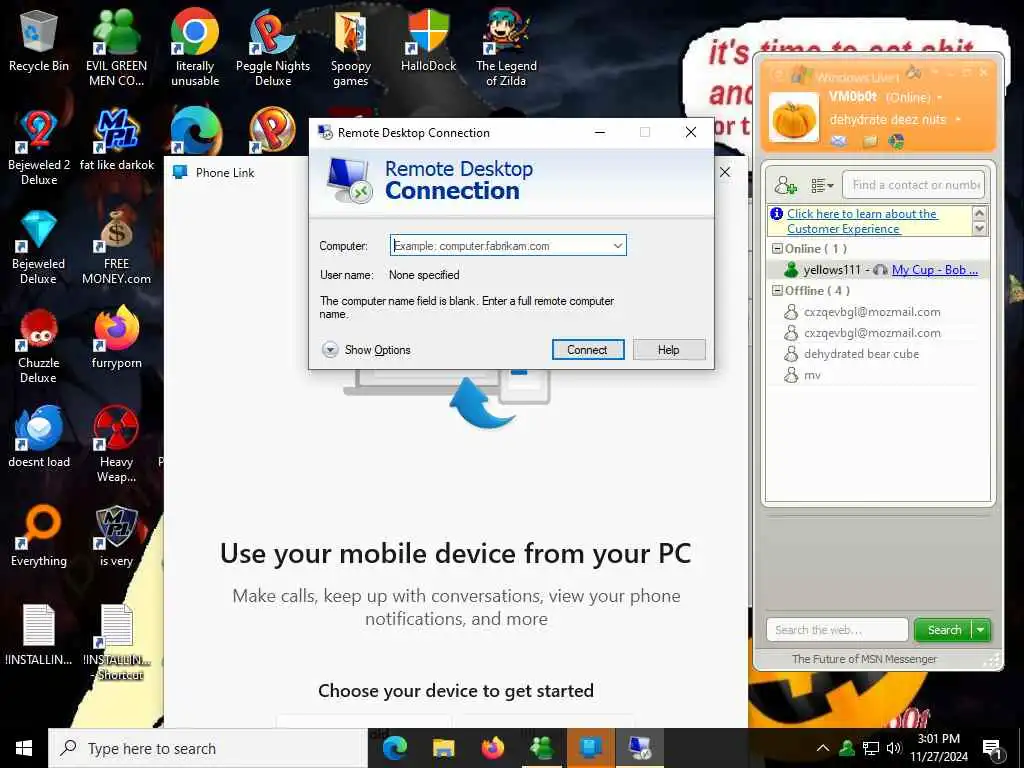Open the HalloDock desktop shortcut
The width and height of the screenshot is (1024, 768).
pyautogui.click(x=428, y=40)
